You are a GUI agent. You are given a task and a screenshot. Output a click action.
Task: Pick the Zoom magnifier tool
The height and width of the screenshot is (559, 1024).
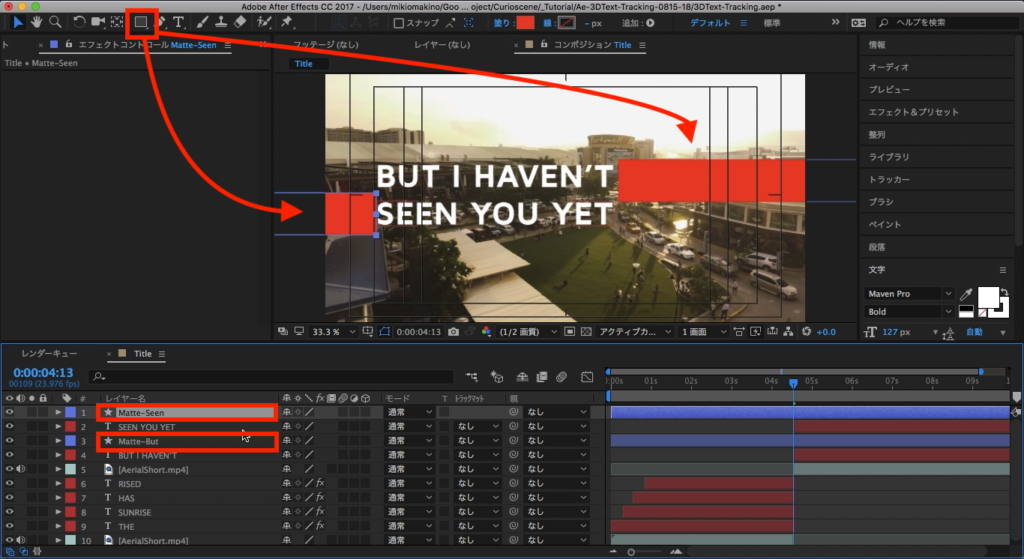55,22
